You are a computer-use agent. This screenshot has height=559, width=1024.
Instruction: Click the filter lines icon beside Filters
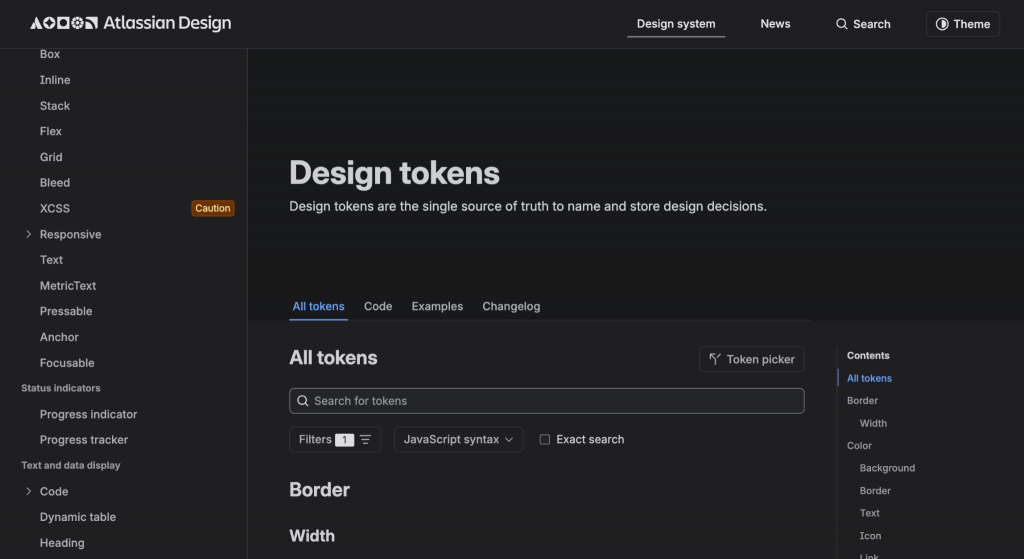(366, 439)
